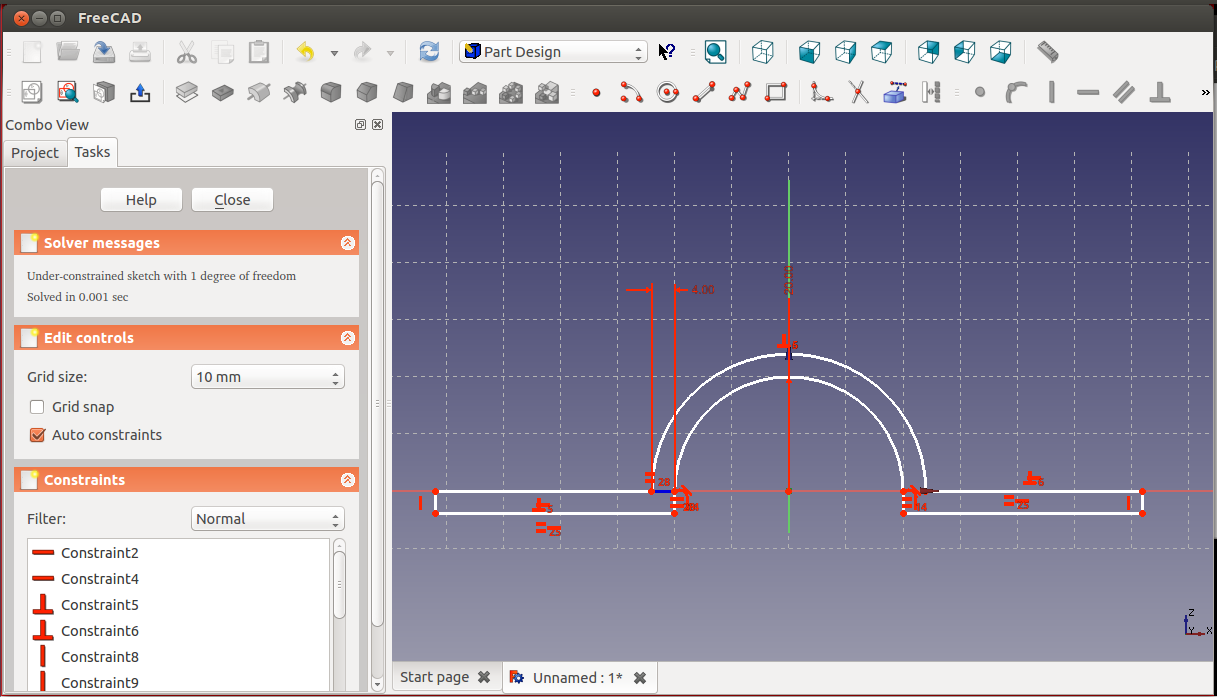The image size is (1217, 697).
Task: Collapse the Solver messages section
Action: coord(347,243)
